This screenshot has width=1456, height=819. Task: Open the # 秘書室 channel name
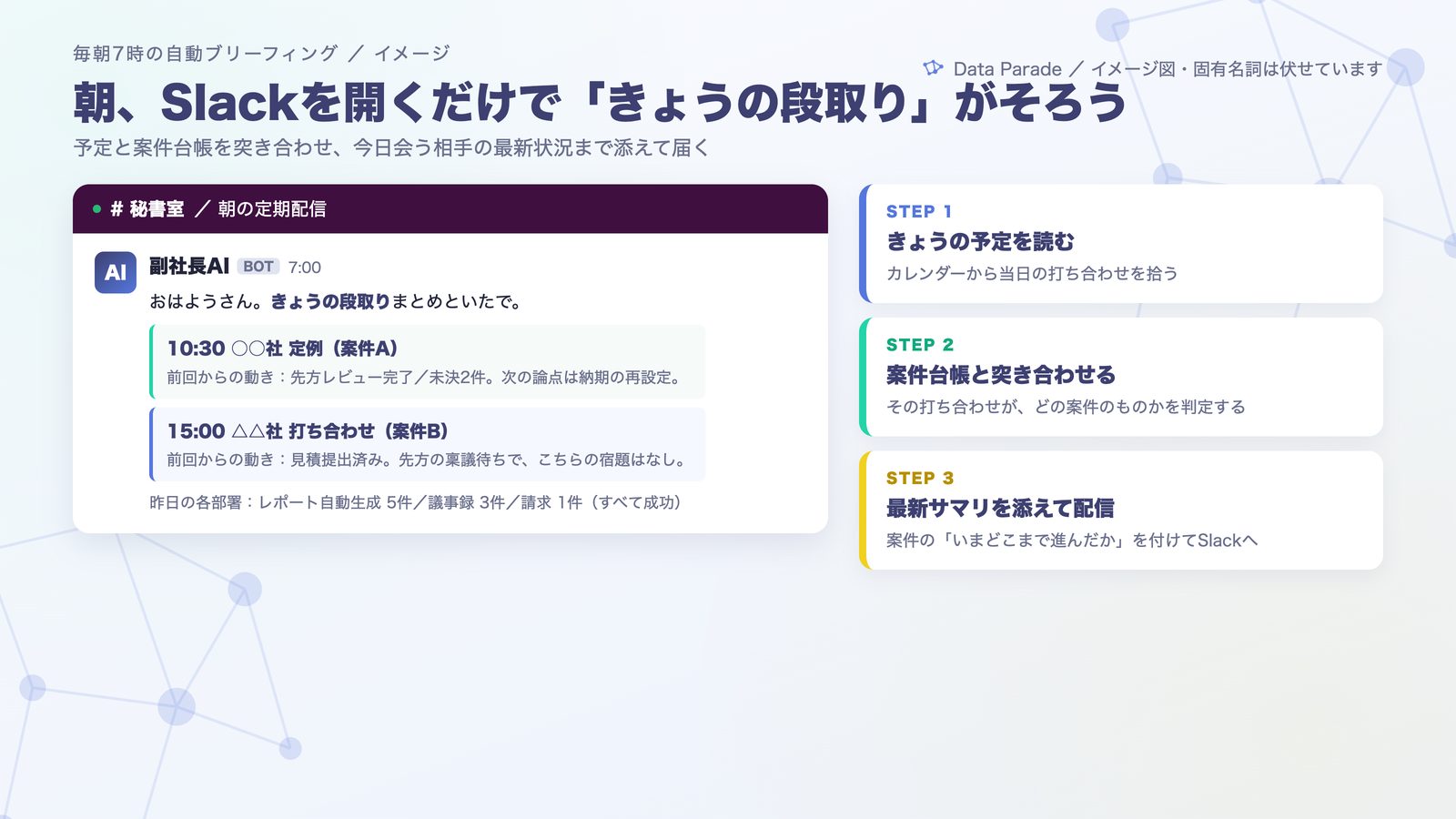coord(147,209)
